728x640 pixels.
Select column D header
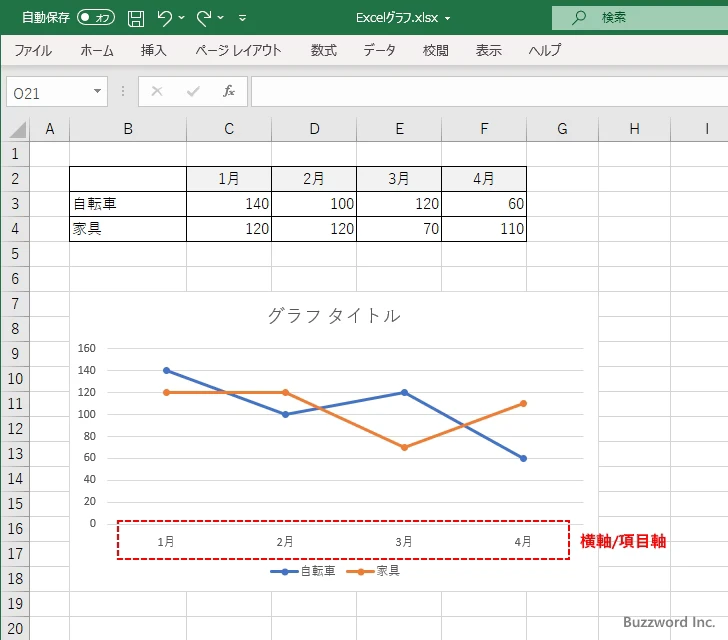314,129
